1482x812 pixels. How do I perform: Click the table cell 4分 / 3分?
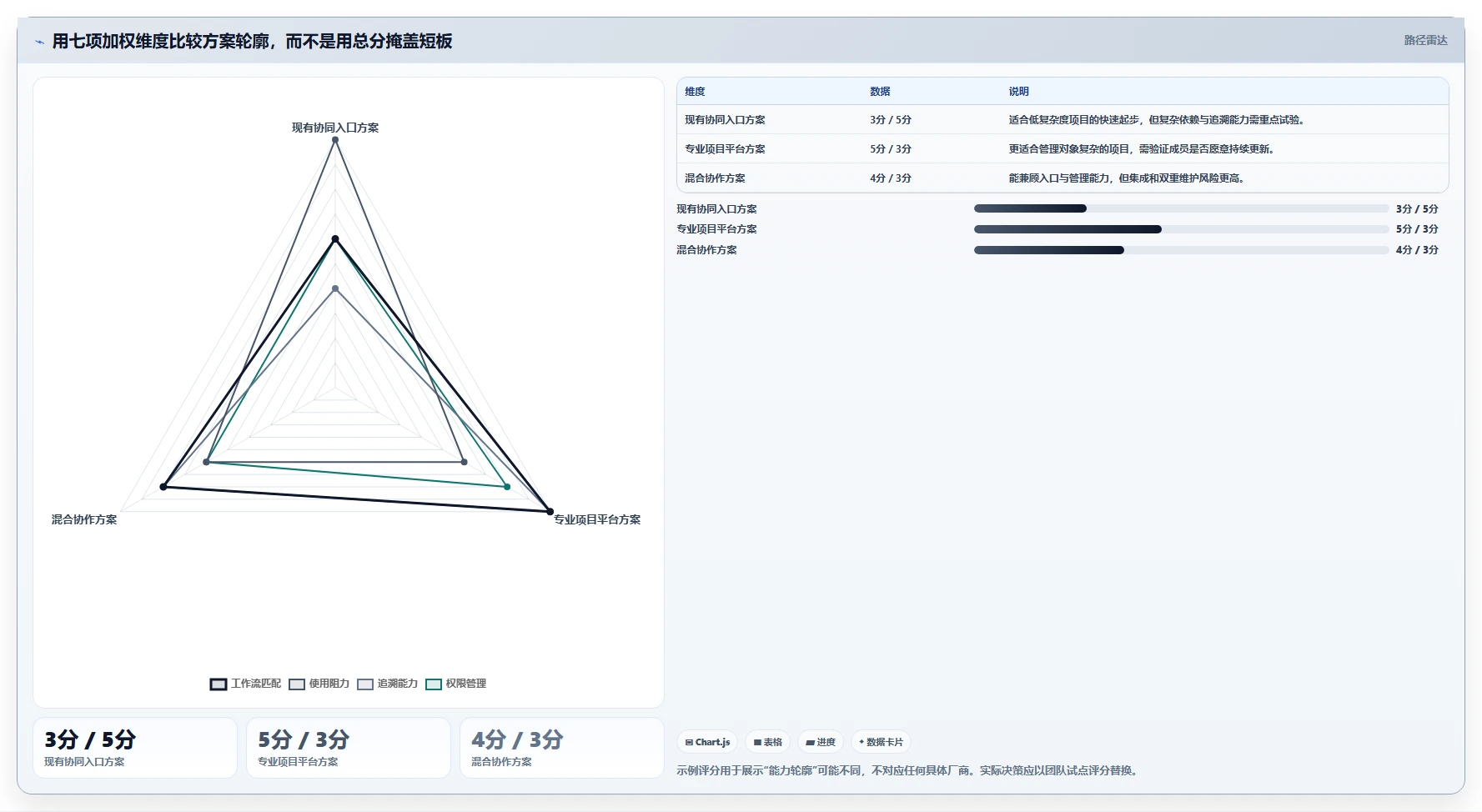[x=891, y=178]
